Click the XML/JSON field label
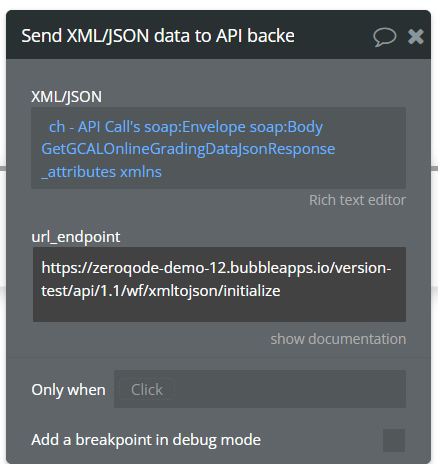 (67, 97)
